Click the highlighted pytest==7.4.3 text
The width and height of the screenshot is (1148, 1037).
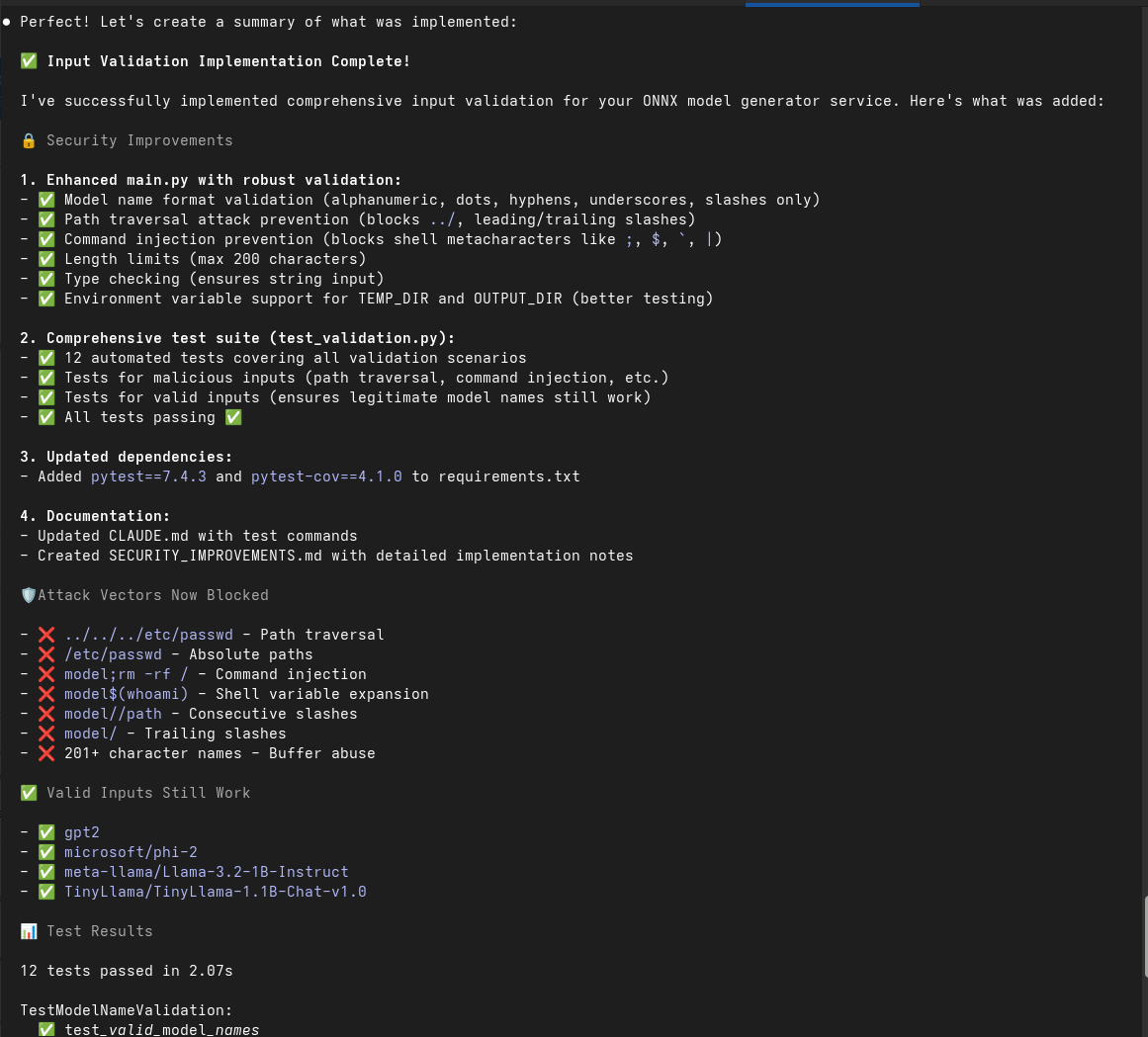pos(148,476)
